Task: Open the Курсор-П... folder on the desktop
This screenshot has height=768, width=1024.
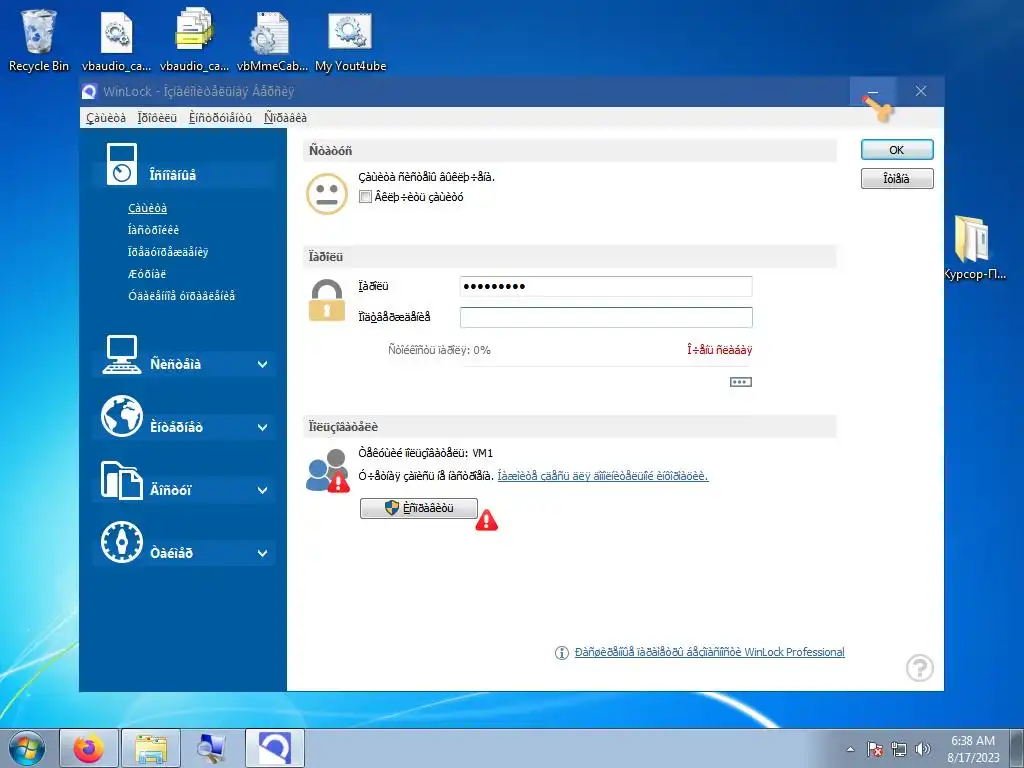Action: 973,248
